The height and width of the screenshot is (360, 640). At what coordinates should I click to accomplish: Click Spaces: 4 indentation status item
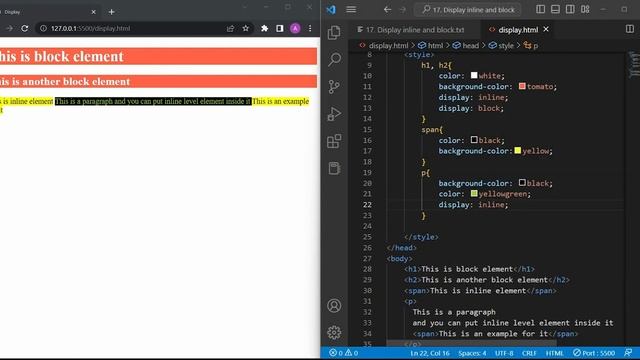pyautogui.click(x=472, y=353)
